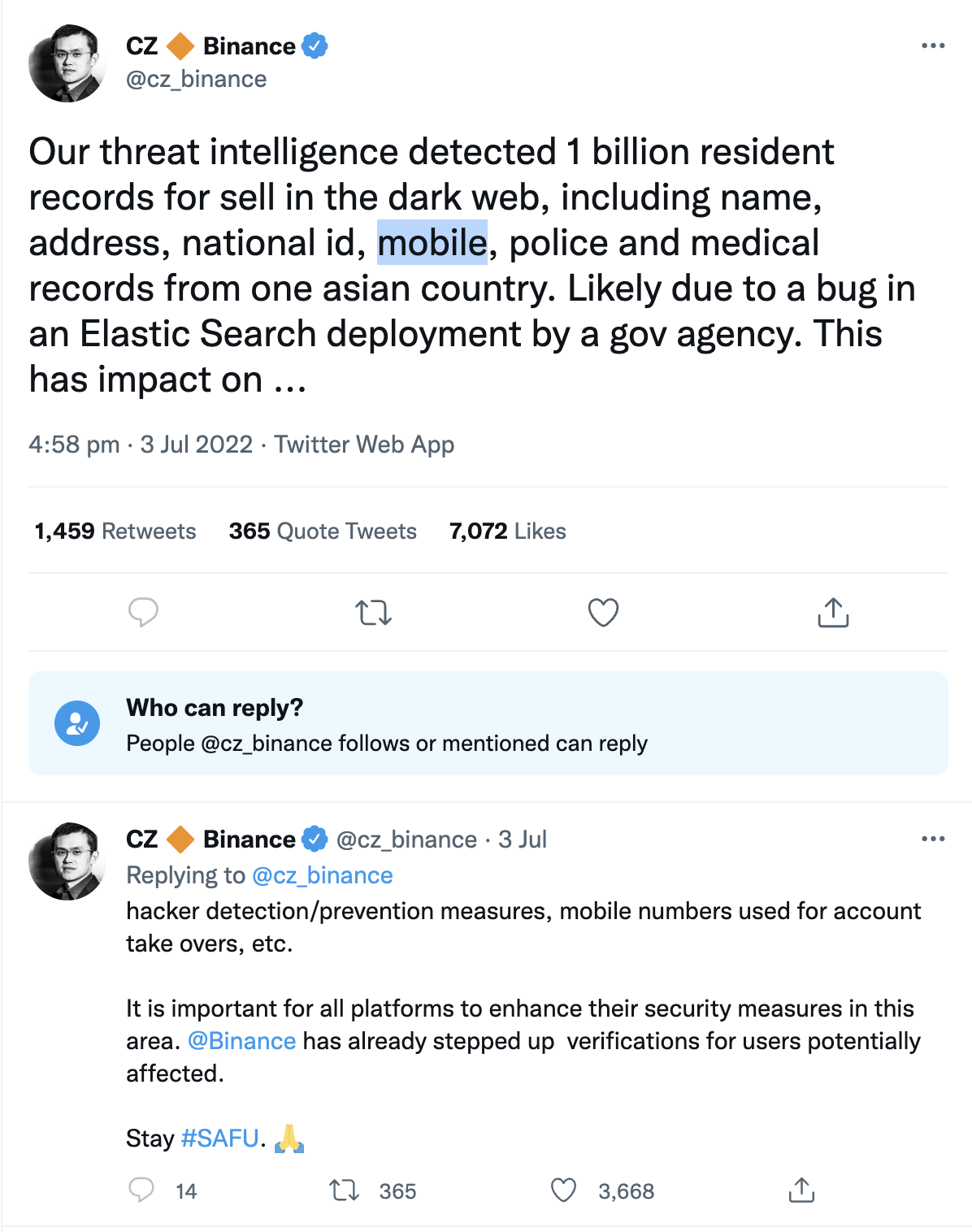The width and height of the screenshot is (972, 1232).
Task: Retweet the main tweet
Action: click(x=374, y=612)
